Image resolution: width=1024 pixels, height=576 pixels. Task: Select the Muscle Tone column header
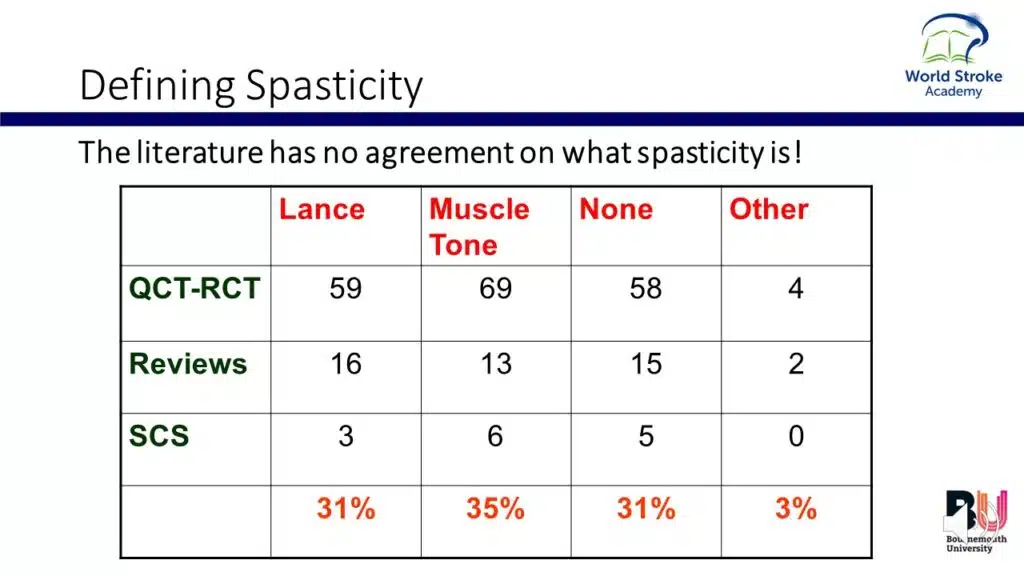pyautogui.click(x=479, y=227)
